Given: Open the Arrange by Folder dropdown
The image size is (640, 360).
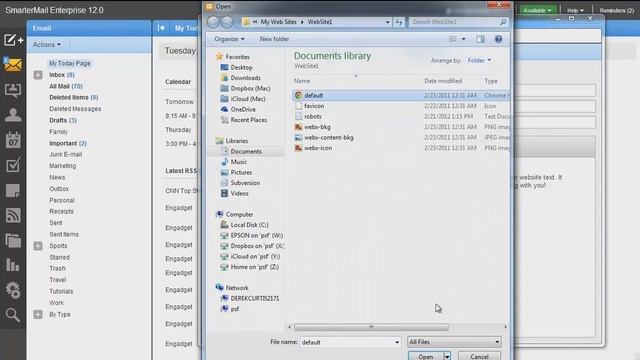Looking at the screenshot, I should (x=479, y=60).
